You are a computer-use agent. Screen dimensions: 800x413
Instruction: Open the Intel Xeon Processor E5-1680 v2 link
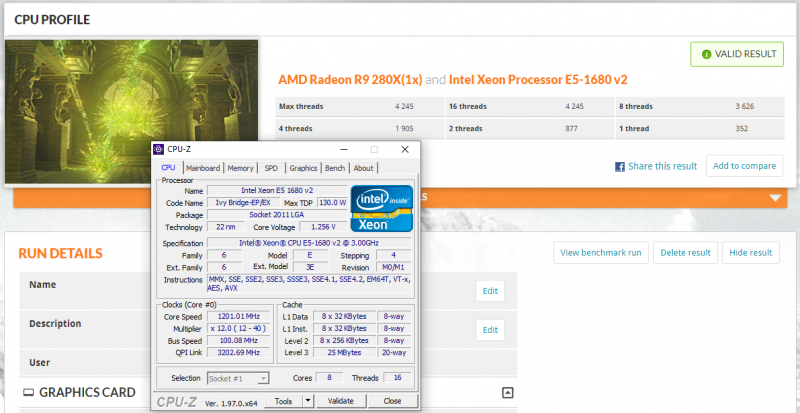538,79
